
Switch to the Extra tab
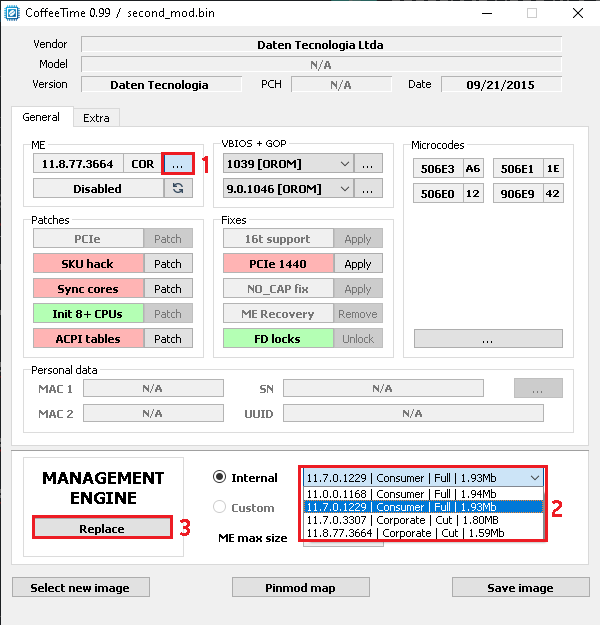click(x=97, y=118)
